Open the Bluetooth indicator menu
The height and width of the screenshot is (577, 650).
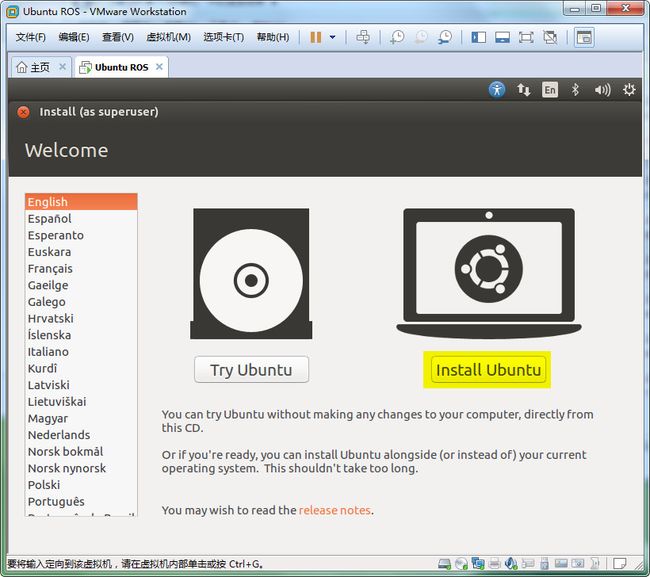click(575, 90)
